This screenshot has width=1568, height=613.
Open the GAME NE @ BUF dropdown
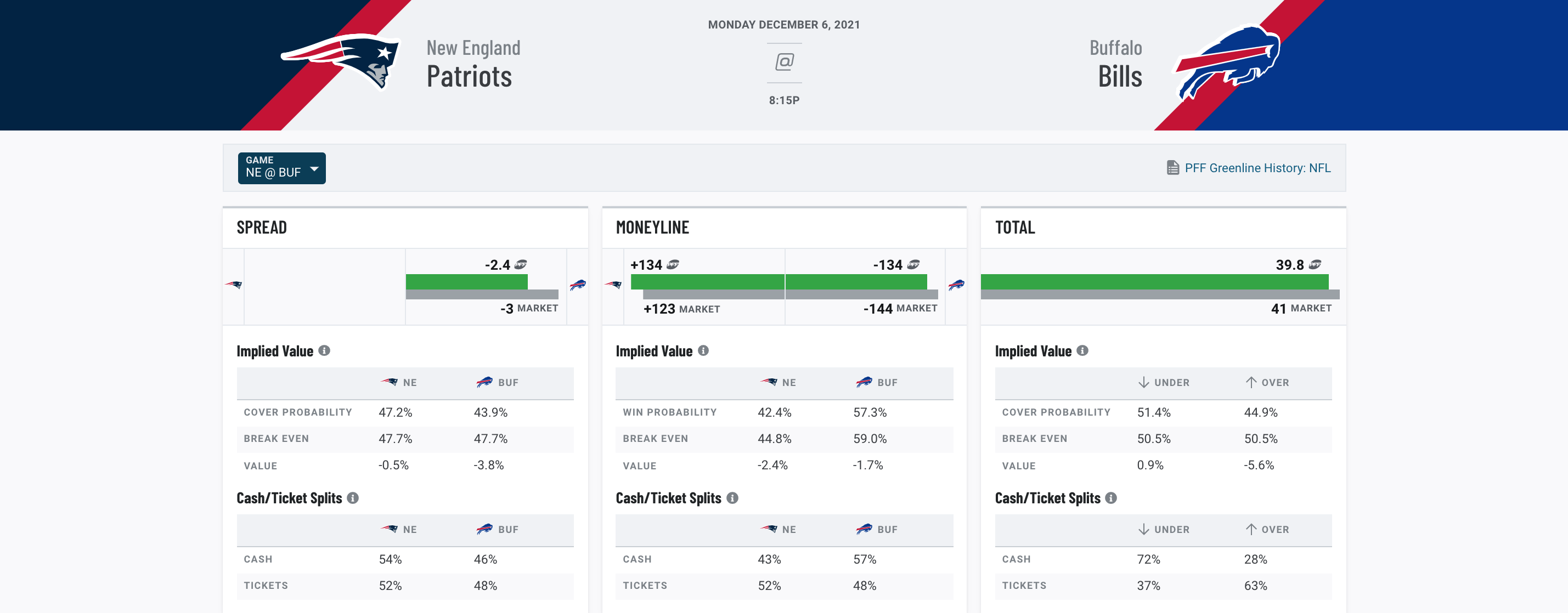(x=281, y=168)
